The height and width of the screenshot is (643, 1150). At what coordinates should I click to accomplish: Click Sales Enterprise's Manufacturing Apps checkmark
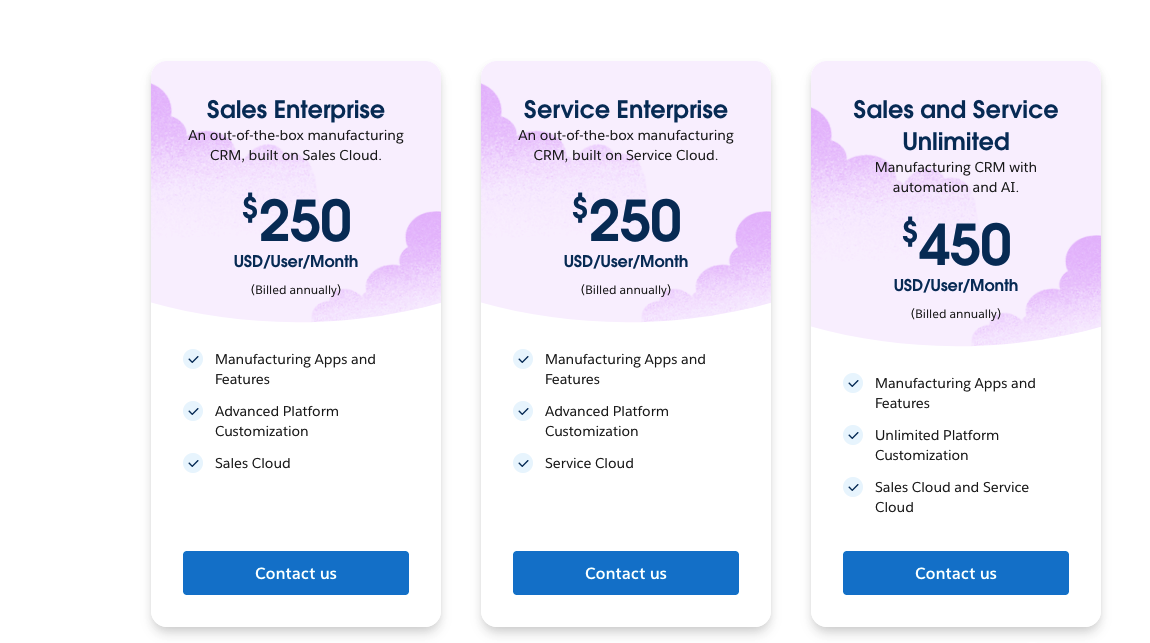(193, 359)
